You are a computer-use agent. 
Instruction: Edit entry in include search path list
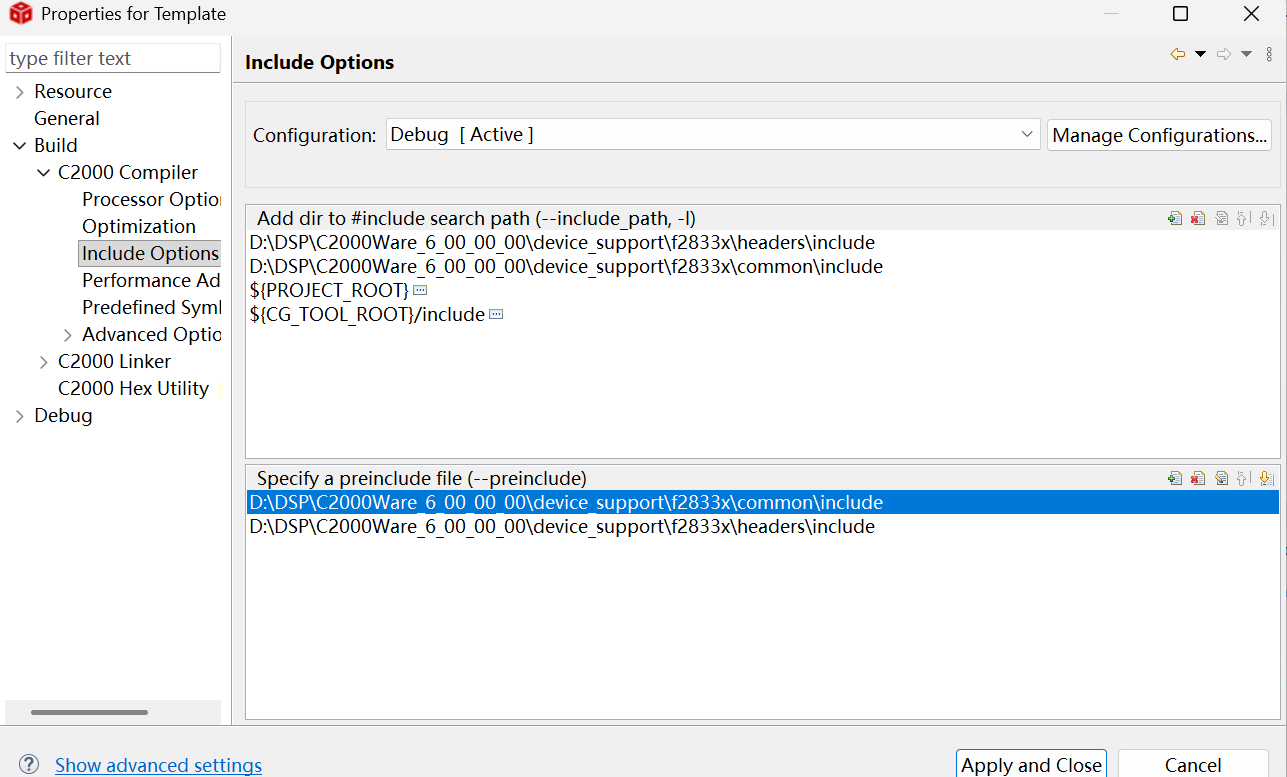[1221, 218]
